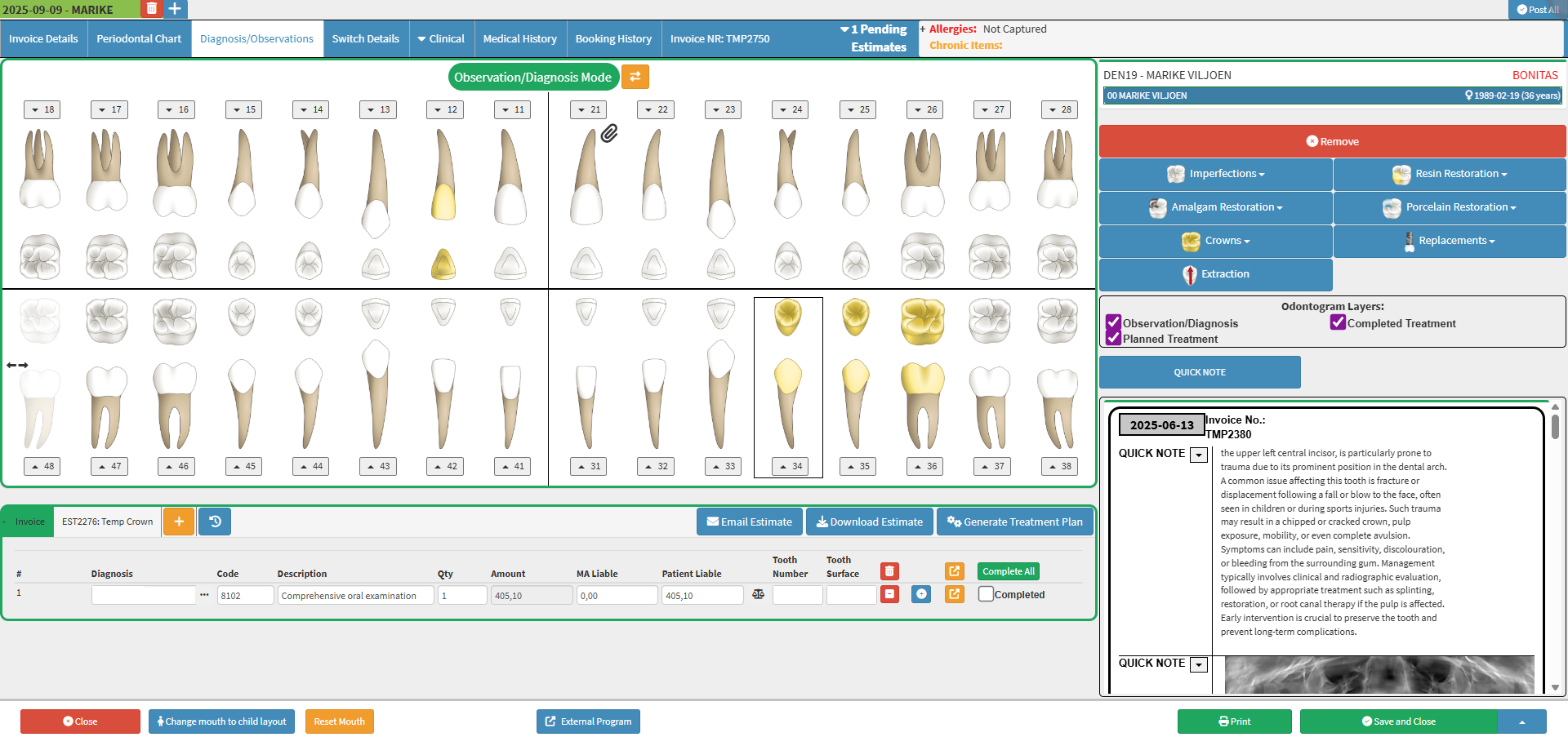Go to the Switch Details tab

coord(365,38)
